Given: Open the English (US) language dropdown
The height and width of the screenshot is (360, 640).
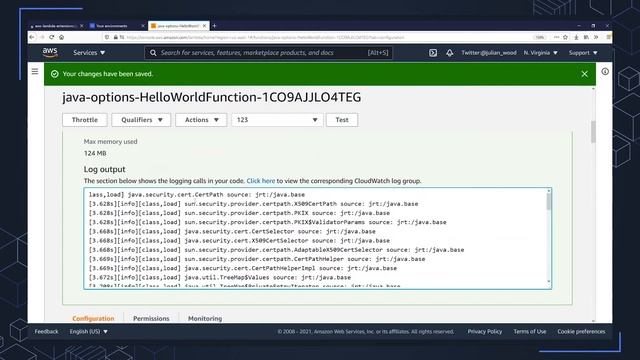Looking at the screenshot, I should coord(89,331).
